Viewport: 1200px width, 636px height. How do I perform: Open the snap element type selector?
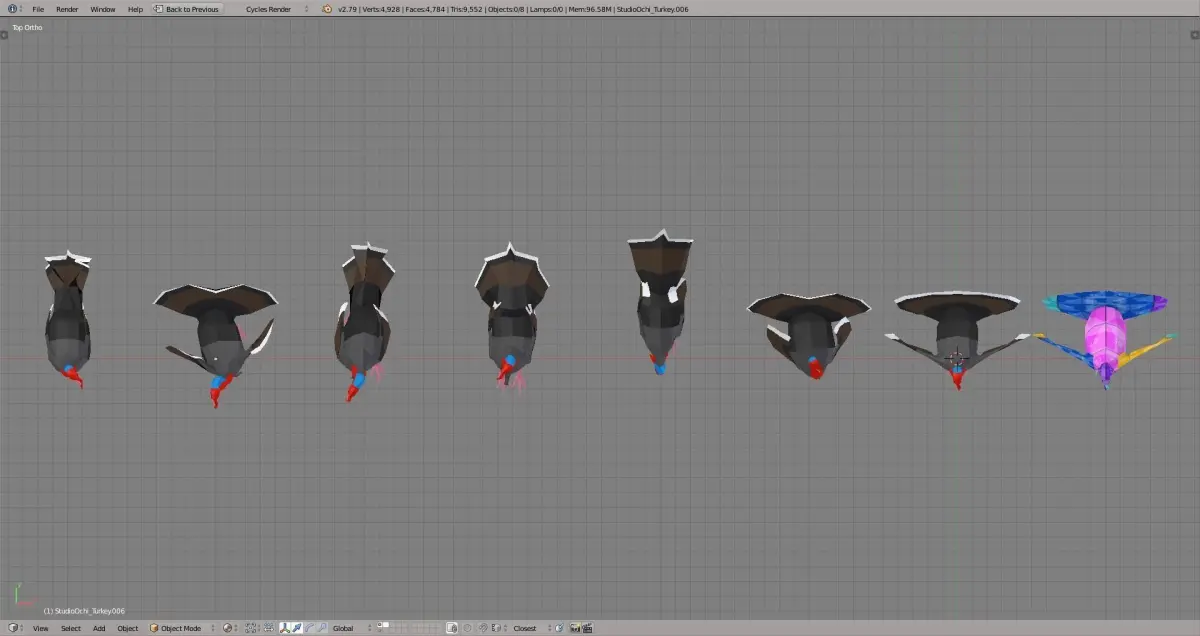tap(497, 628)
